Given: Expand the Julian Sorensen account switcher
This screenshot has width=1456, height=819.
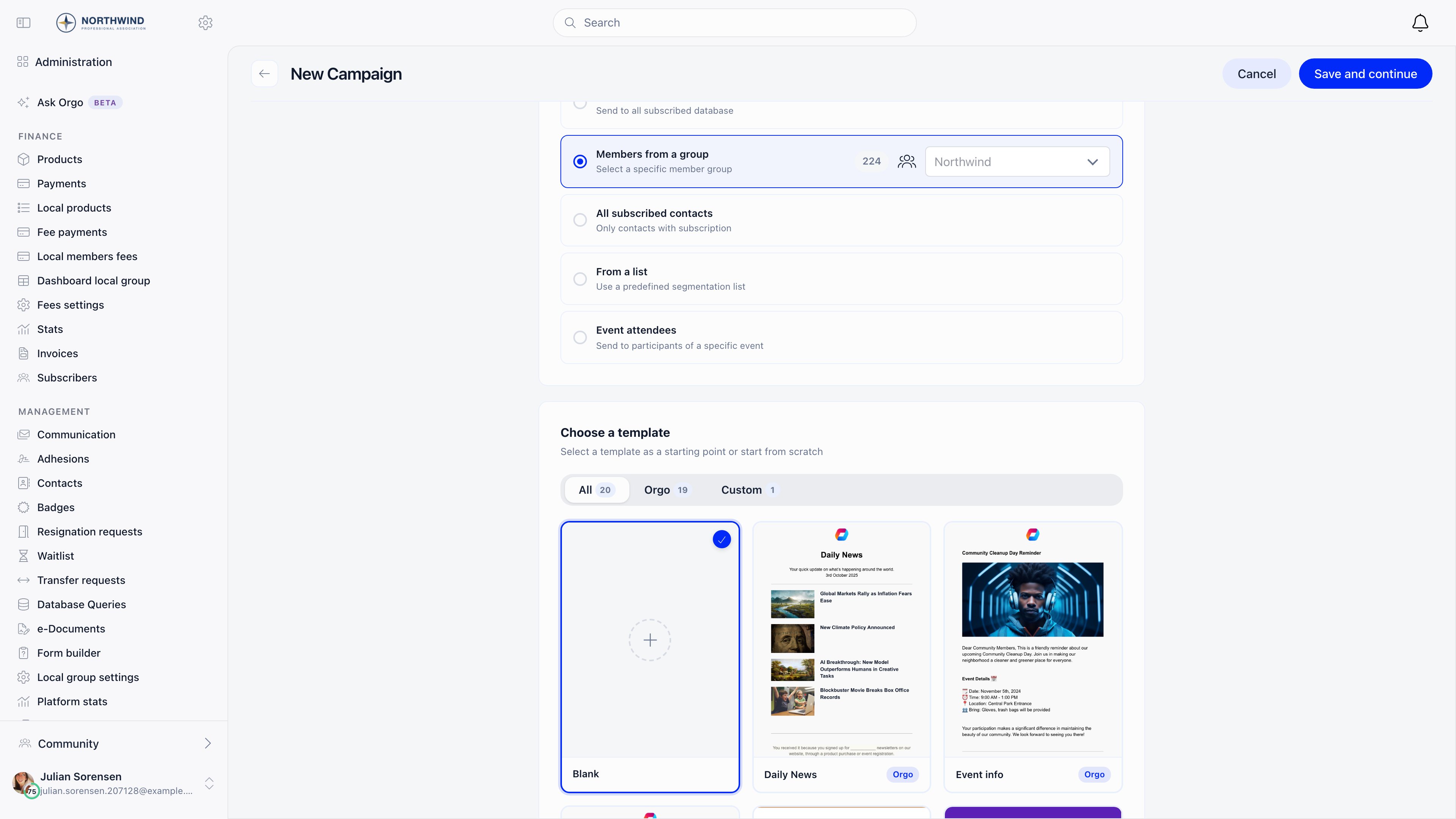Looking at the screenshot, I should [209, 783].
